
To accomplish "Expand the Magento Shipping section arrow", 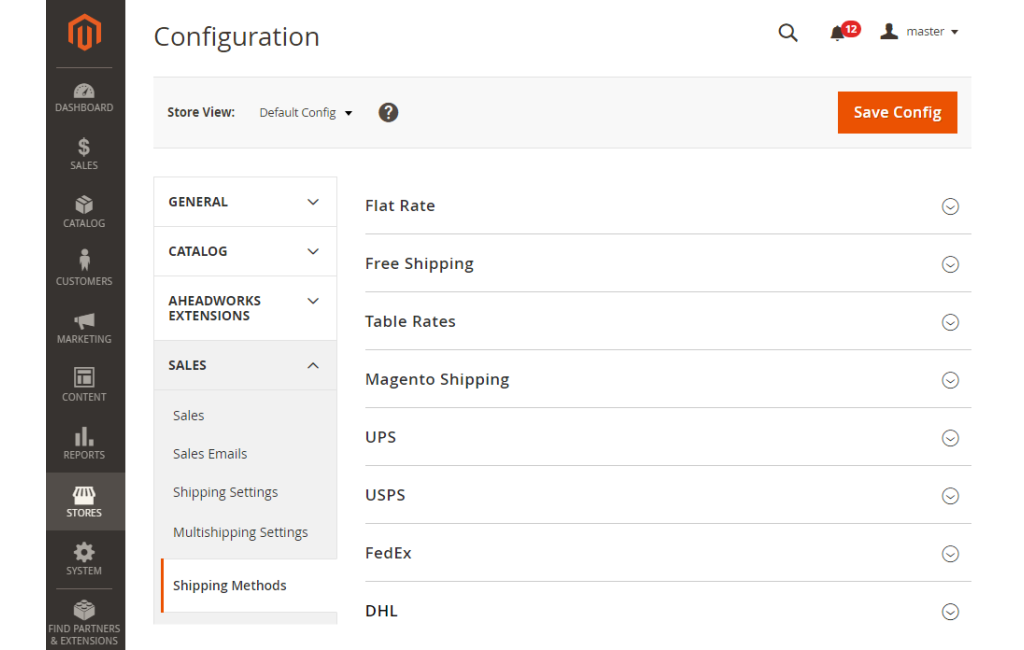I will (950, 380).
